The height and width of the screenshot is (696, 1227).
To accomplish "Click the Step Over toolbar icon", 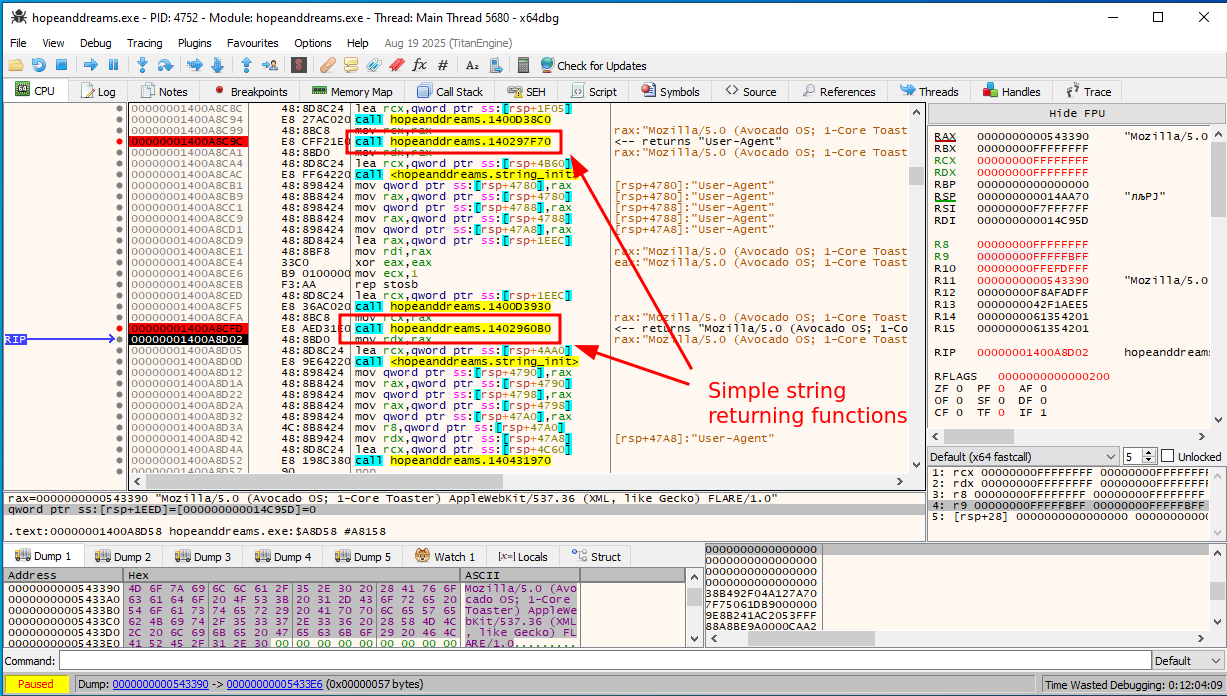I will click(166, 65).
